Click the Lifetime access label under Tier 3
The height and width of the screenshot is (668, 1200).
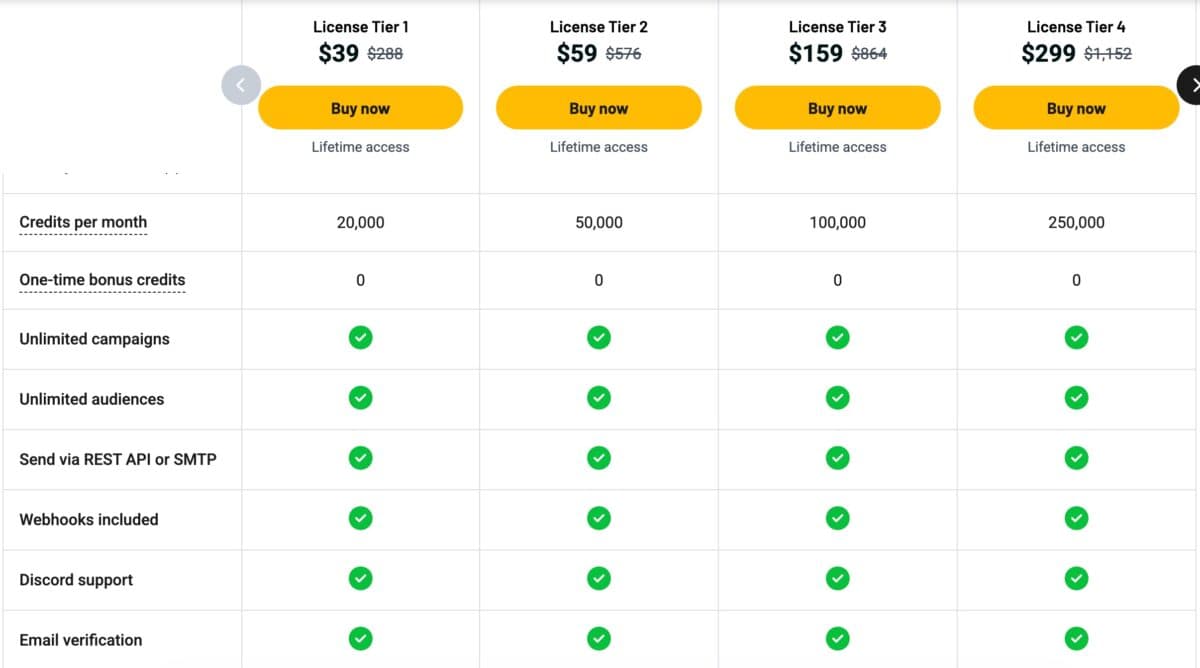(837, 146)
